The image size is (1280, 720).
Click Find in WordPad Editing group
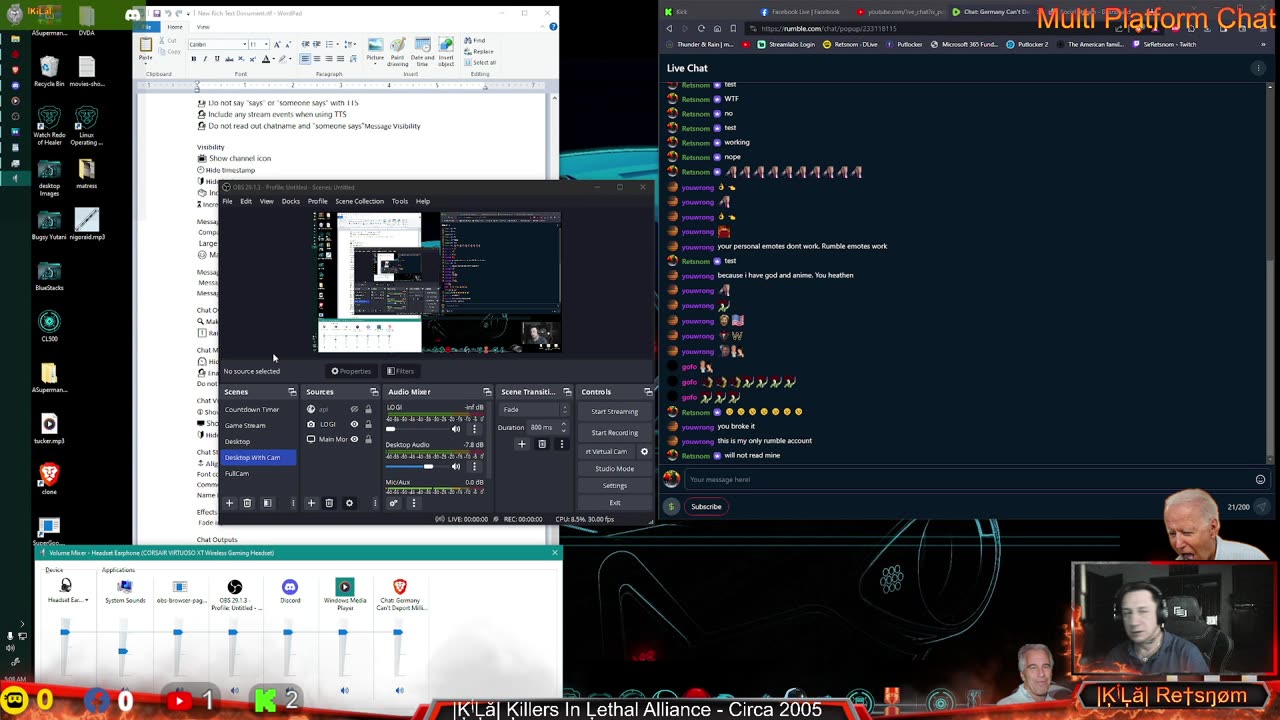click(x=474, y=41)
